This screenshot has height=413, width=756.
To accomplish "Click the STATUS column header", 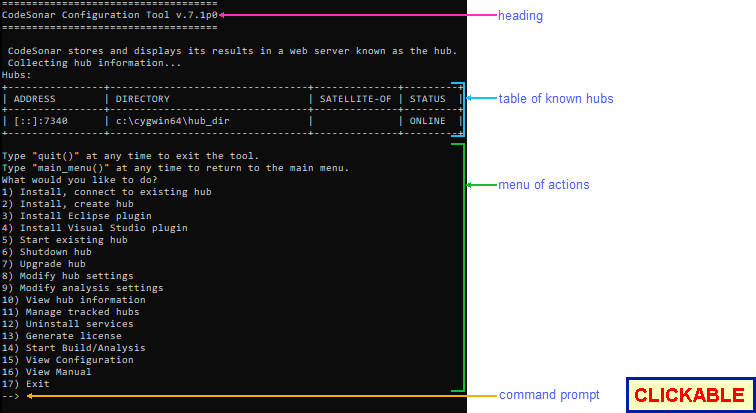I will 428,99.
